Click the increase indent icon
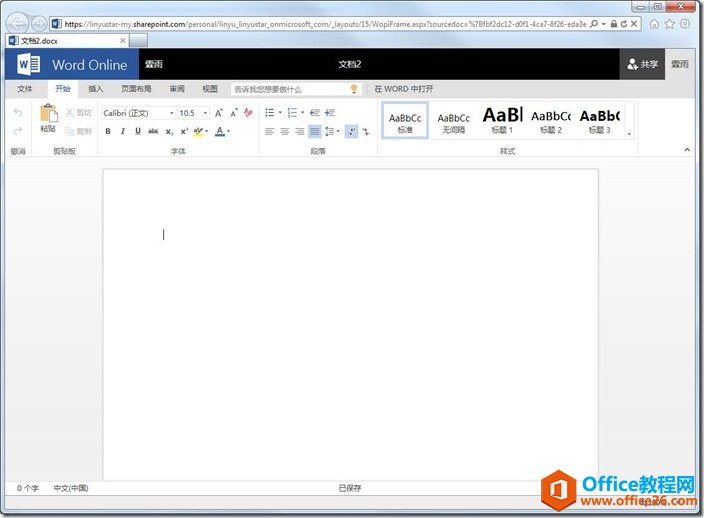Screen dimensions: 704x518 330,112
